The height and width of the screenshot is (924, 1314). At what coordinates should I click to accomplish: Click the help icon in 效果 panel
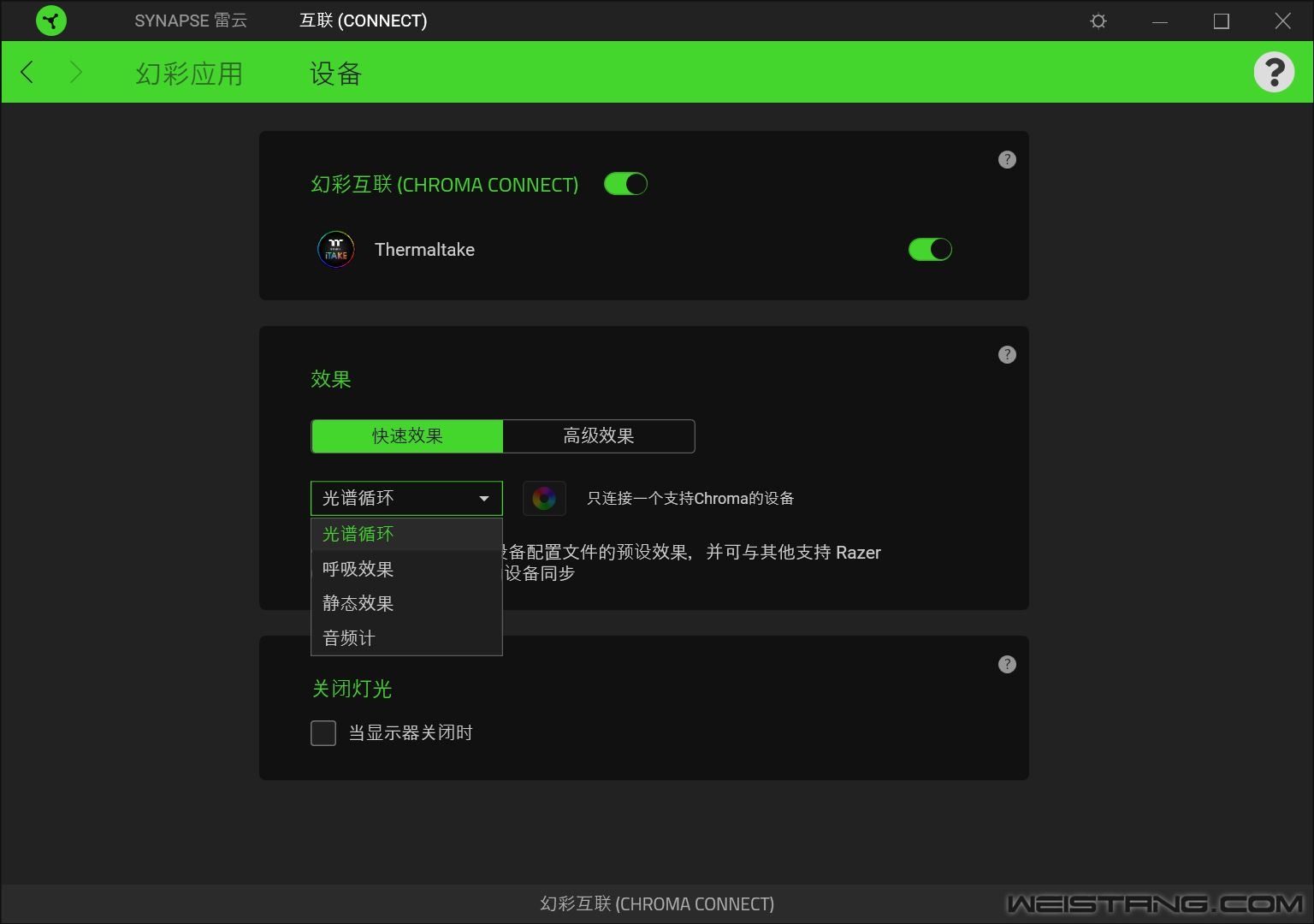pos(1007,354)
